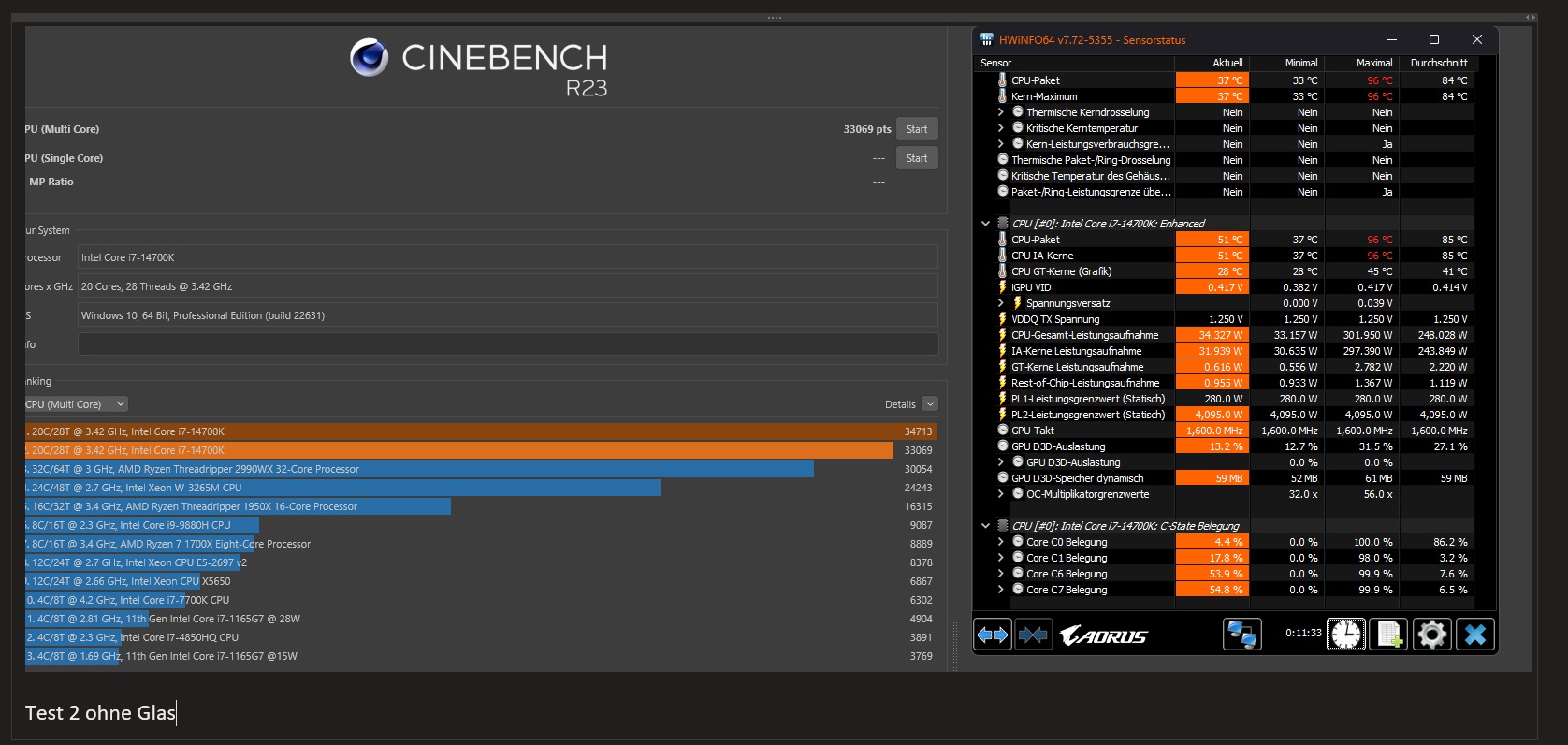The height and width of the screenshot is (745, 1568).
Task: Select Intel Xeon W-3265M ranking entry
Action: [481, 488]
